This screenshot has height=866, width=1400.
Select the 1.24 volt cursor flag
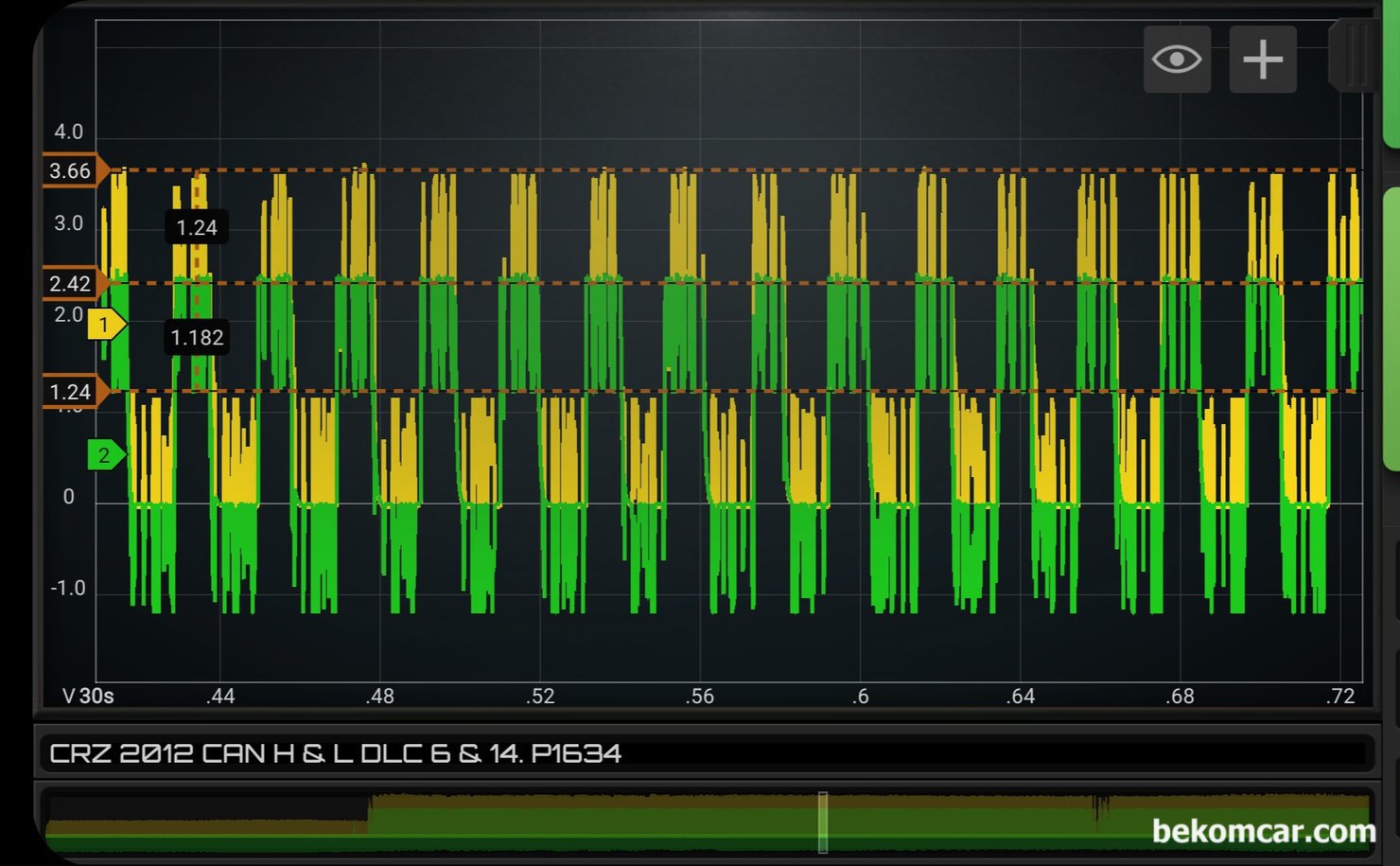pyautogui.click(x=72, y=392)
